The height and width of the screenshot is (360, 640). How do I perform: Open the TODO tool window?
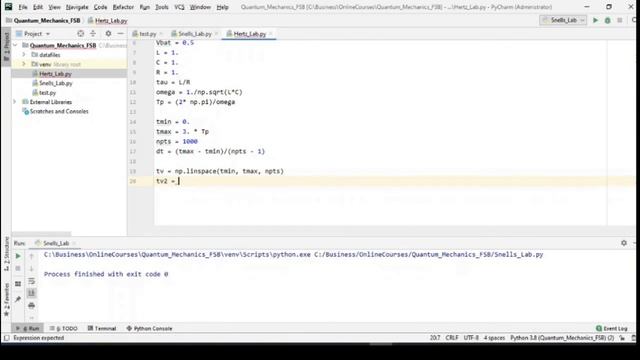coord(64,328)
